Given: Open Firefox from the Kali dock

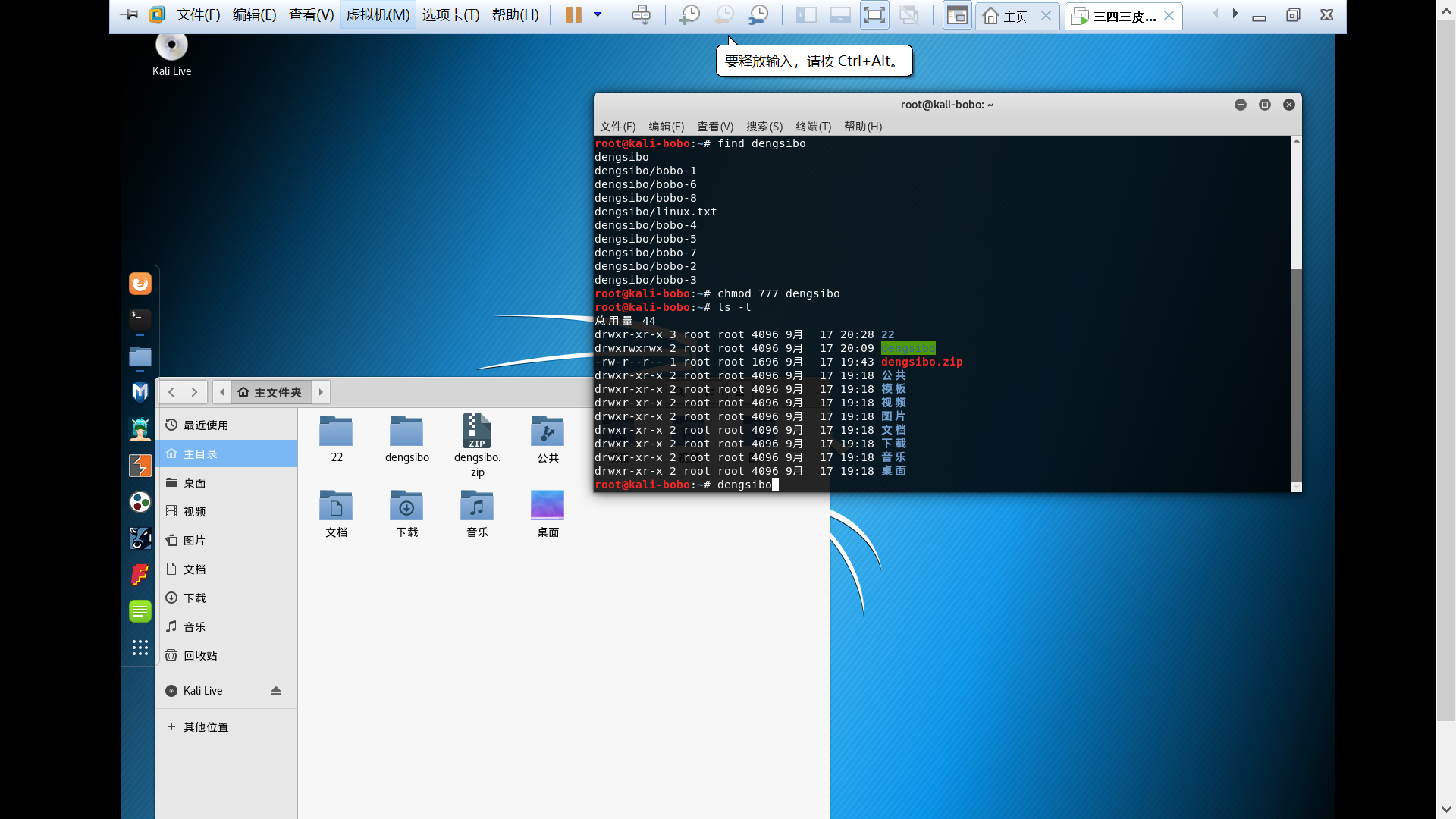Looking at the screenshot, I should tap(140, 284).
